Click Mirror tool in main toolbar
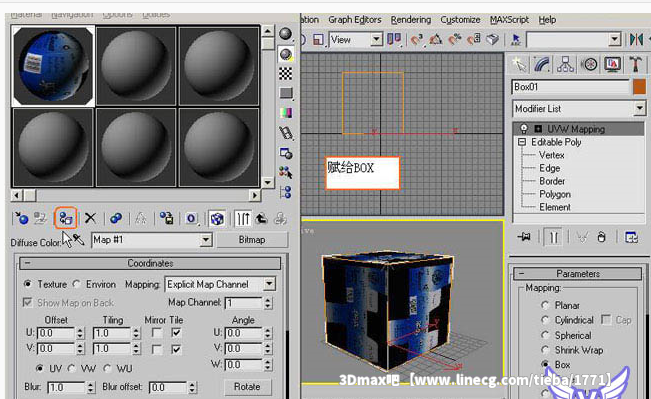 pyautogui.click(x=636, y=39)
